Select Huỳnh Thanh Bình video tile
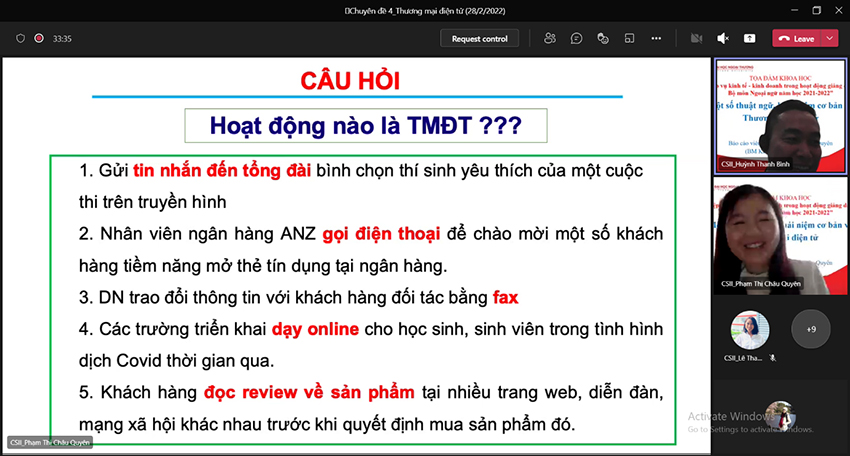 780,116
